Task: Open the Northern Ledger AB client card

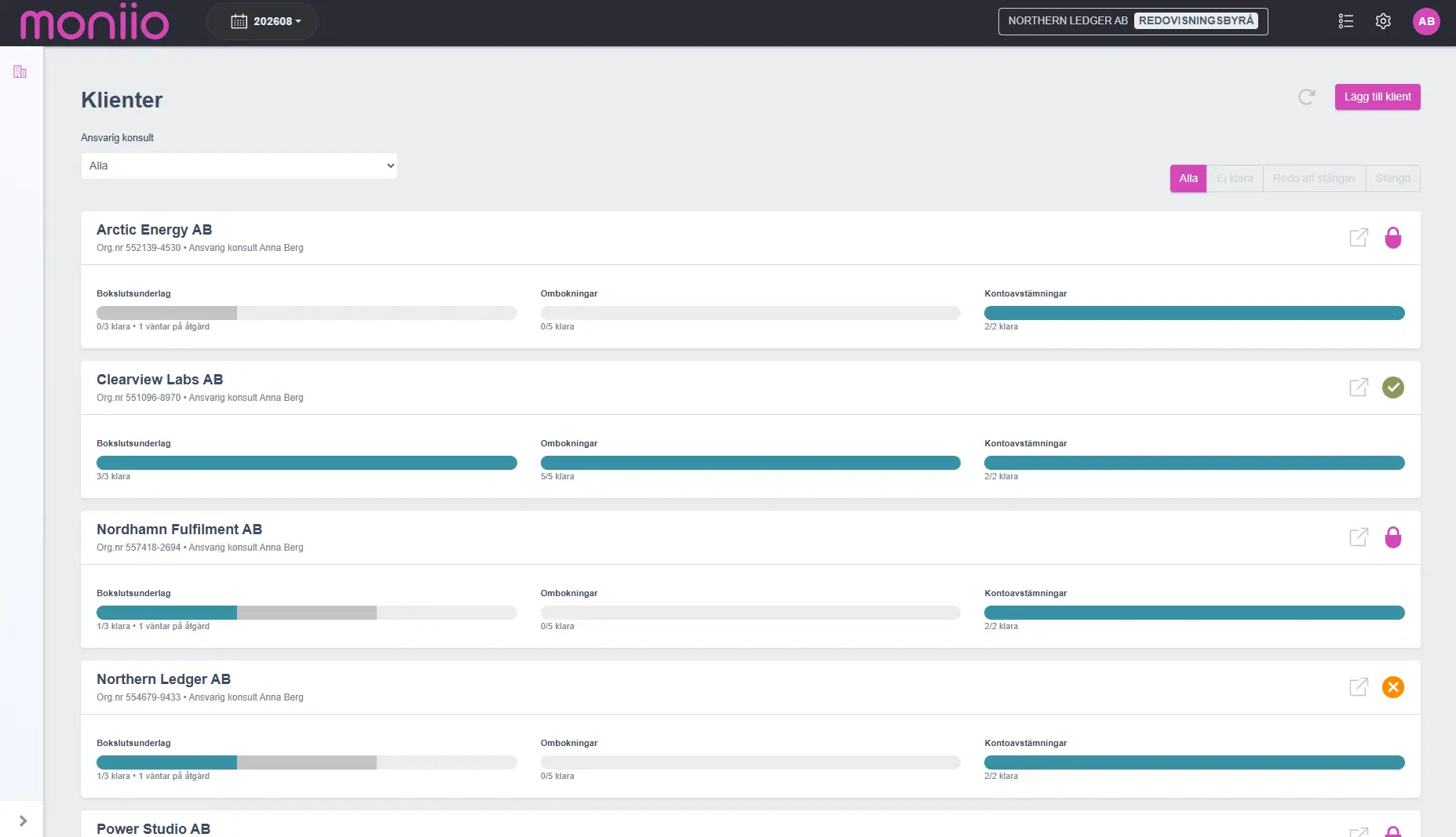Action: coord(163,679)
